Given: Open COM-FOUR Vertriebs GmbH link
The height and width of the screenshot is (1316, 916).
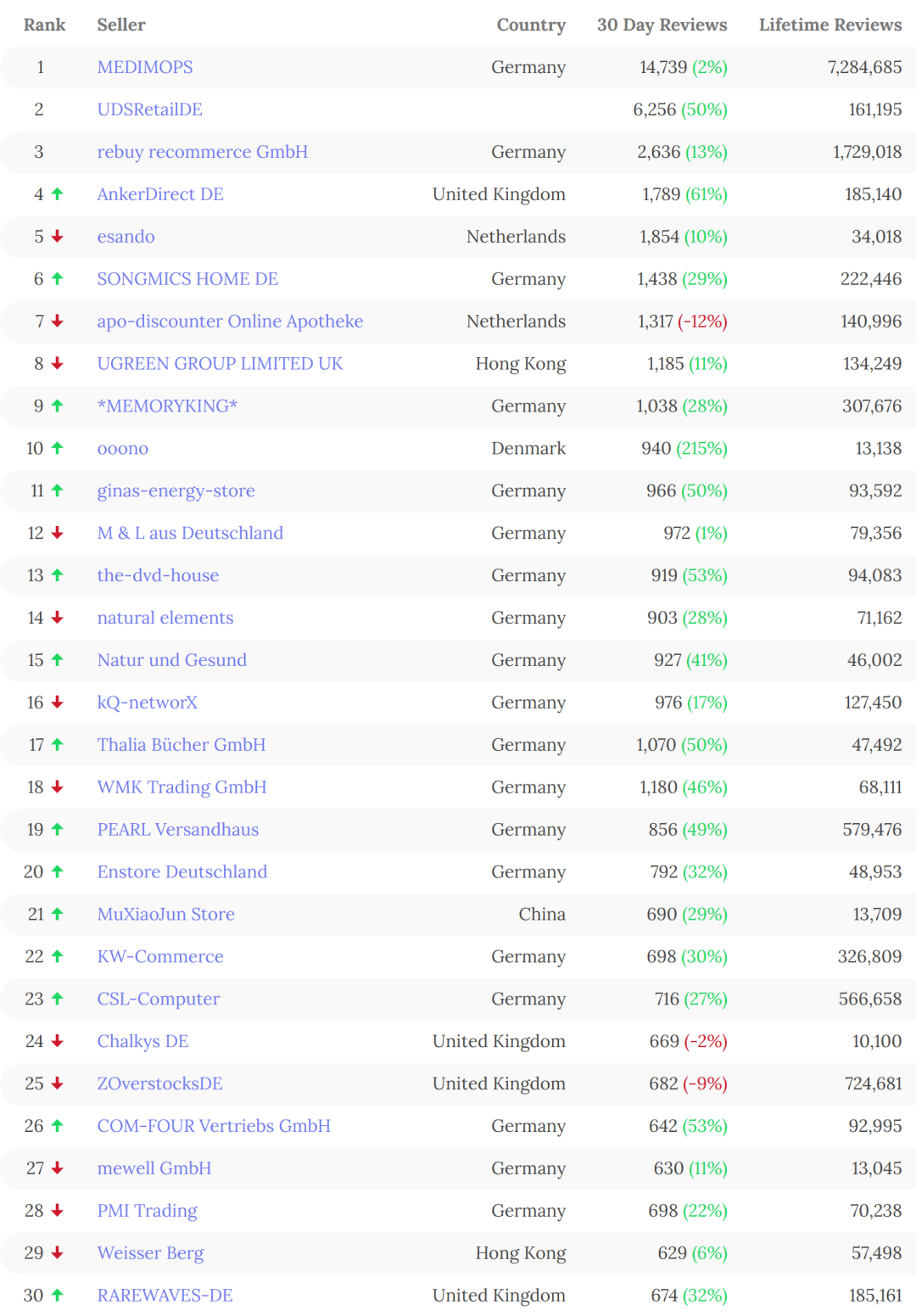Looking at the screenshot, I should coord(214,1126).
